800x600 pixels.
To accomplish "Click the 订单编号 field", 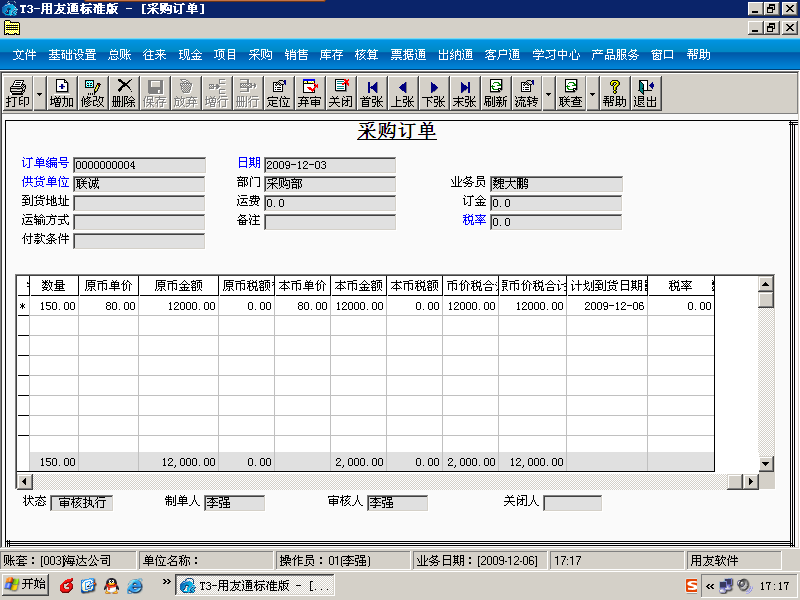I will tap(139, 165).
